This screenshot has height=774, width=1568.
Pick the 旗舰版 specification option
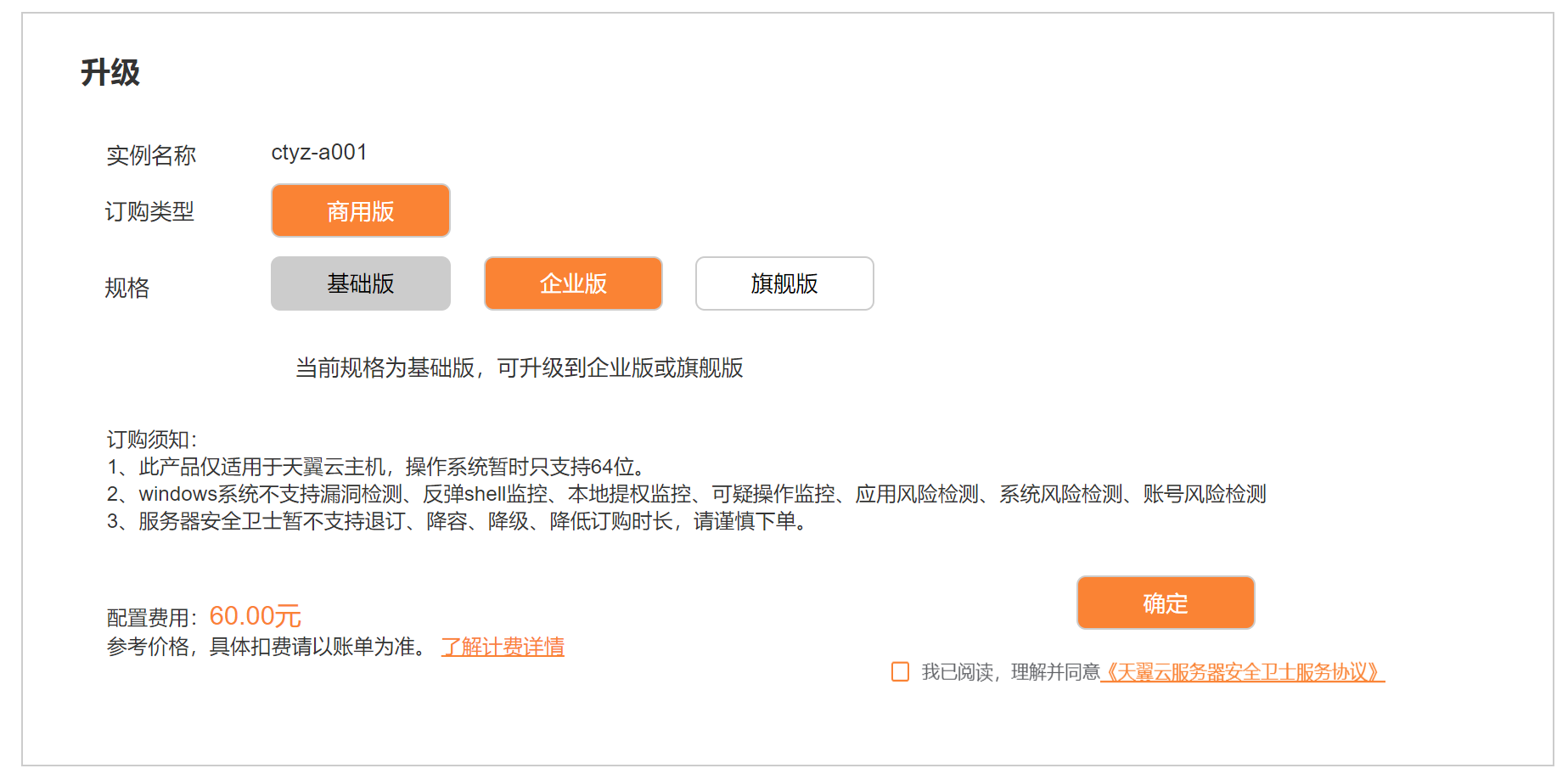click(x=784, y=283)
